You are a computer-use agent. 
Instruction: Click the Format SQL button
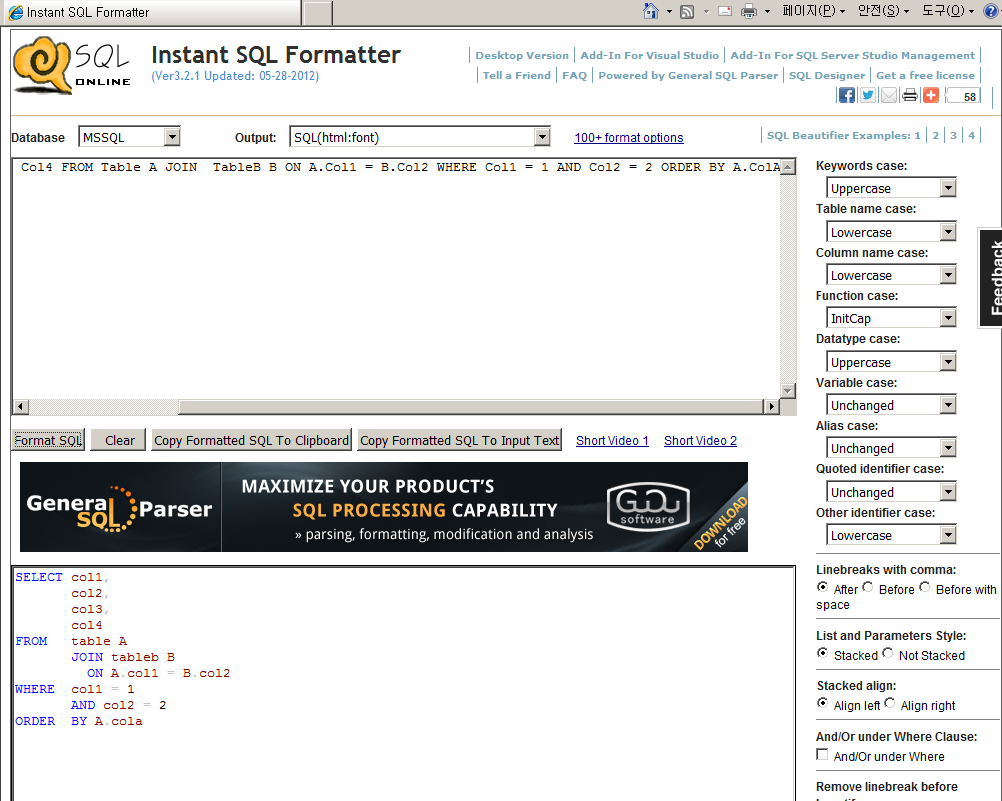coord(48,440)
